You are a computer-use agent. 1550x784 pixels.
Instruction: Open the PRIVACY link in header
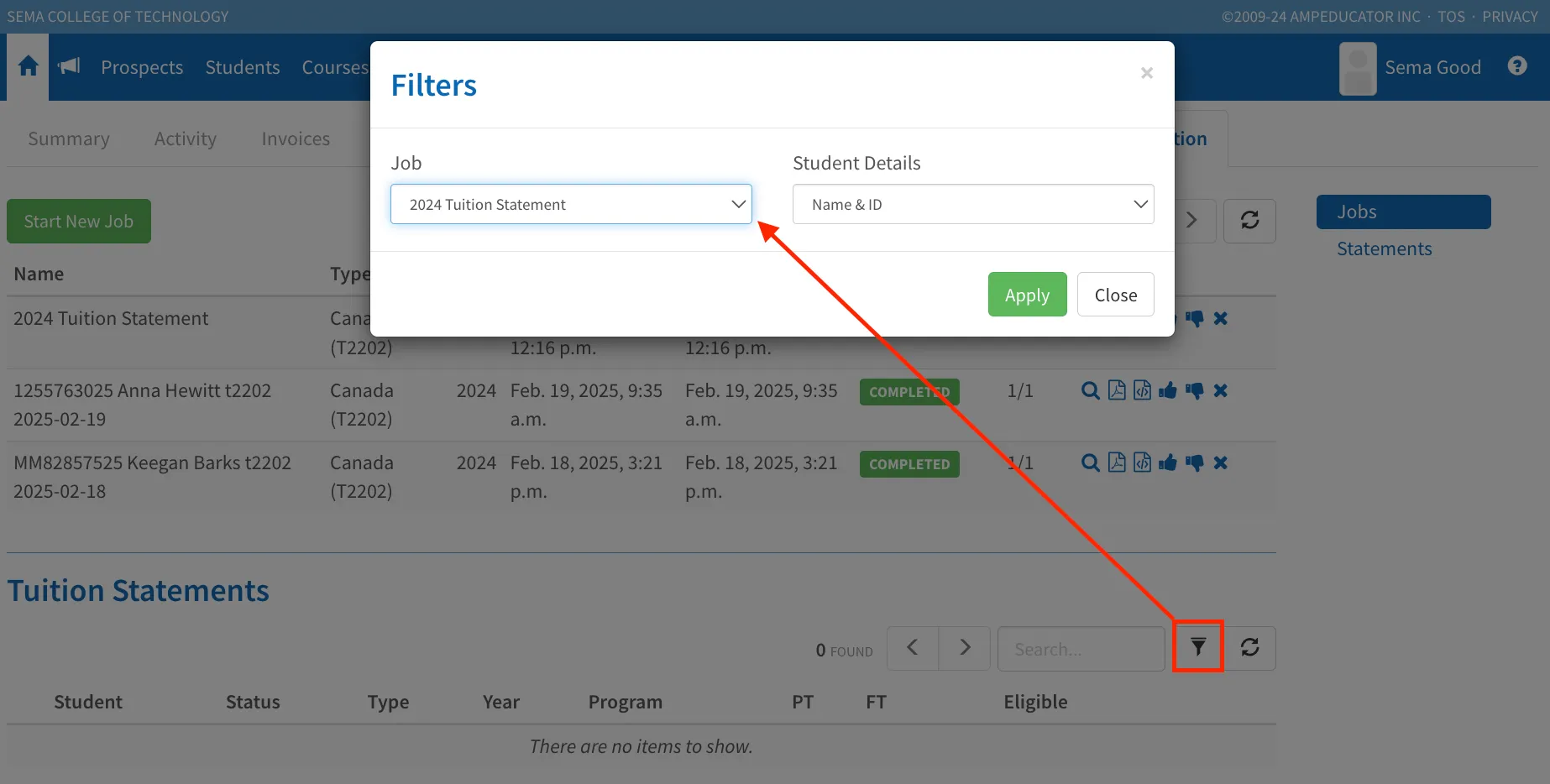pos(1510,17)
